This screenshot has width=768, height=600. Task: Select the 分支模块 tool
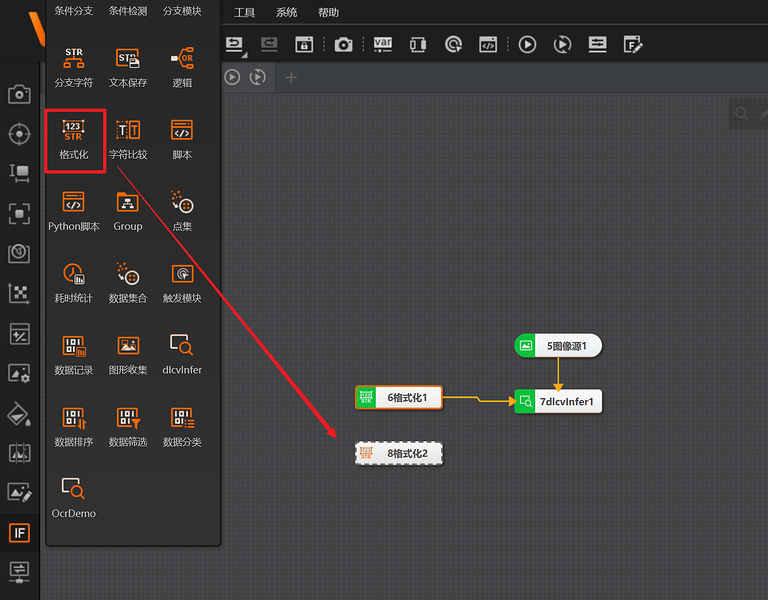click(182, 11)
